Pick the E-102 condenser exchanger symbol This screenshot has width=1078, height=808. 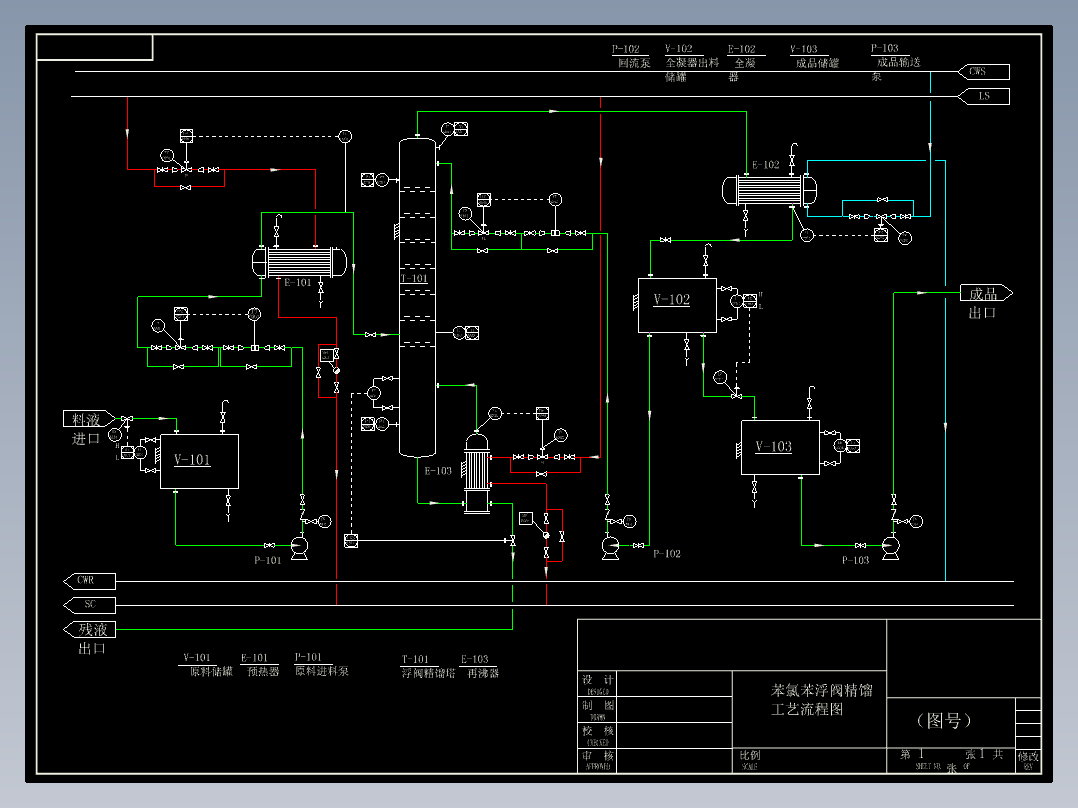(769, 190)
